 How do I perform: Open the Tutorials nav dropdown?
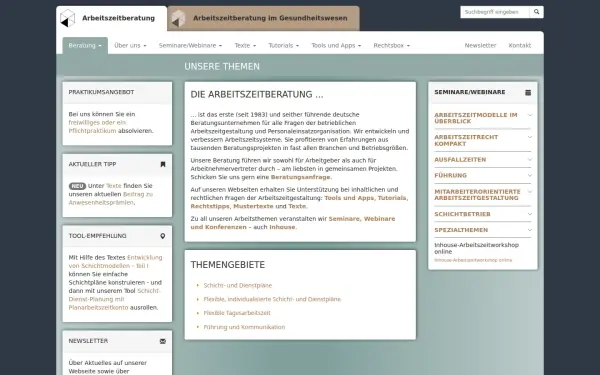[284, 46]
